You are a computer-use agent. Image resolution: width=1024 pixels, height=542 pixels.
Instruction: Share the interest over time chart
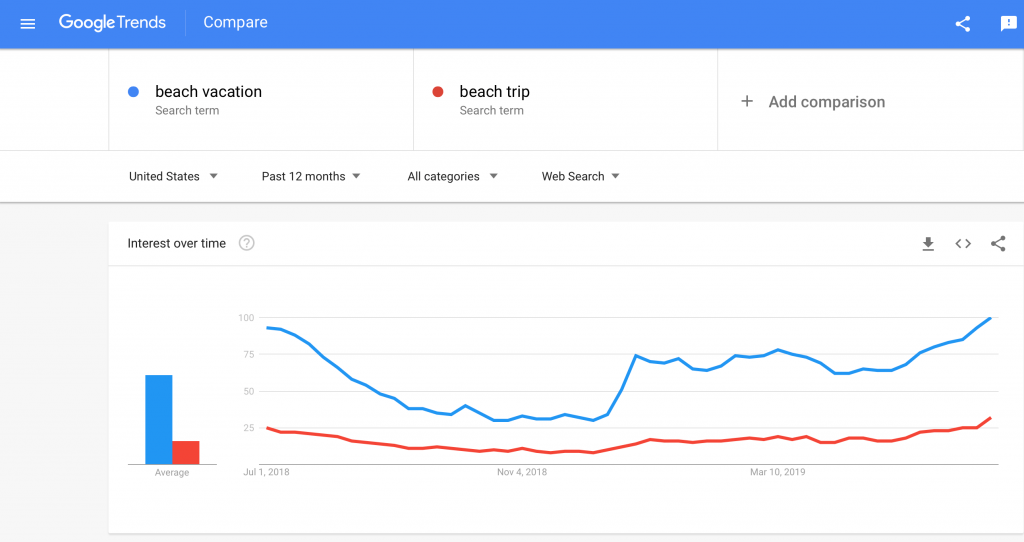pos(998,243)
